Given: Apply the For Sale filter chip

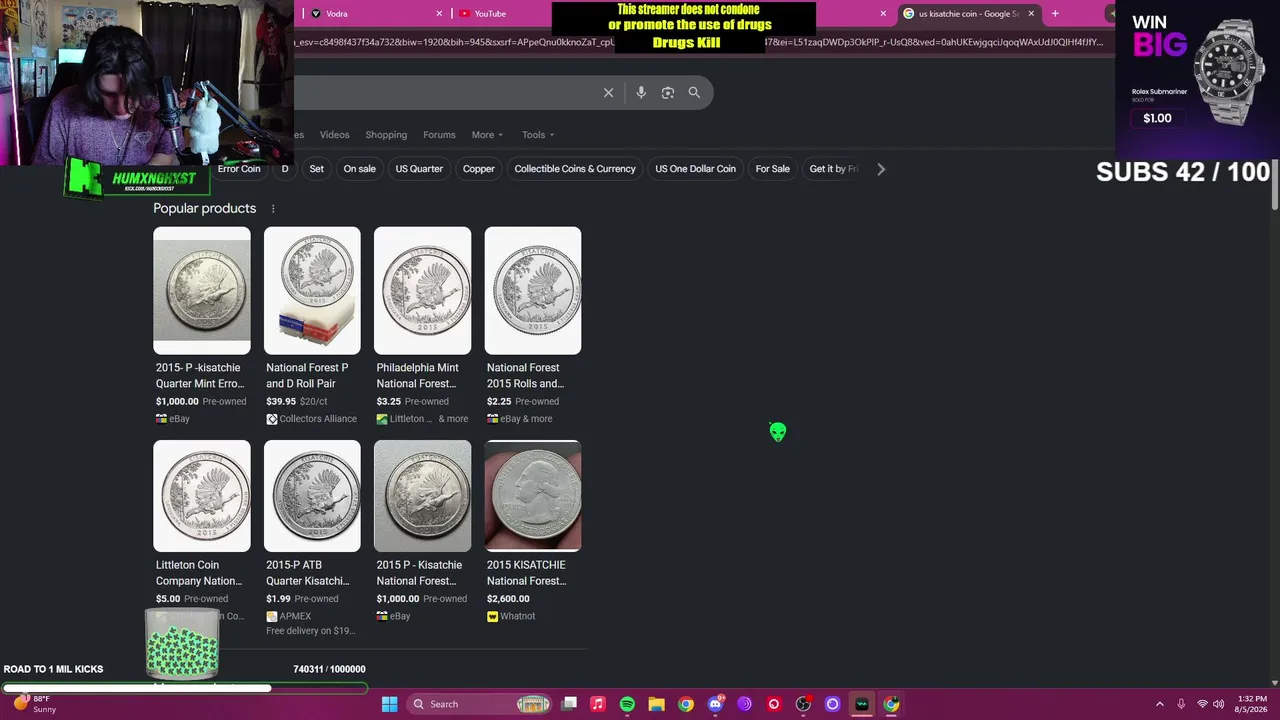Looking at the screenshot, I should pyautogui.click(x=773, y=169).
